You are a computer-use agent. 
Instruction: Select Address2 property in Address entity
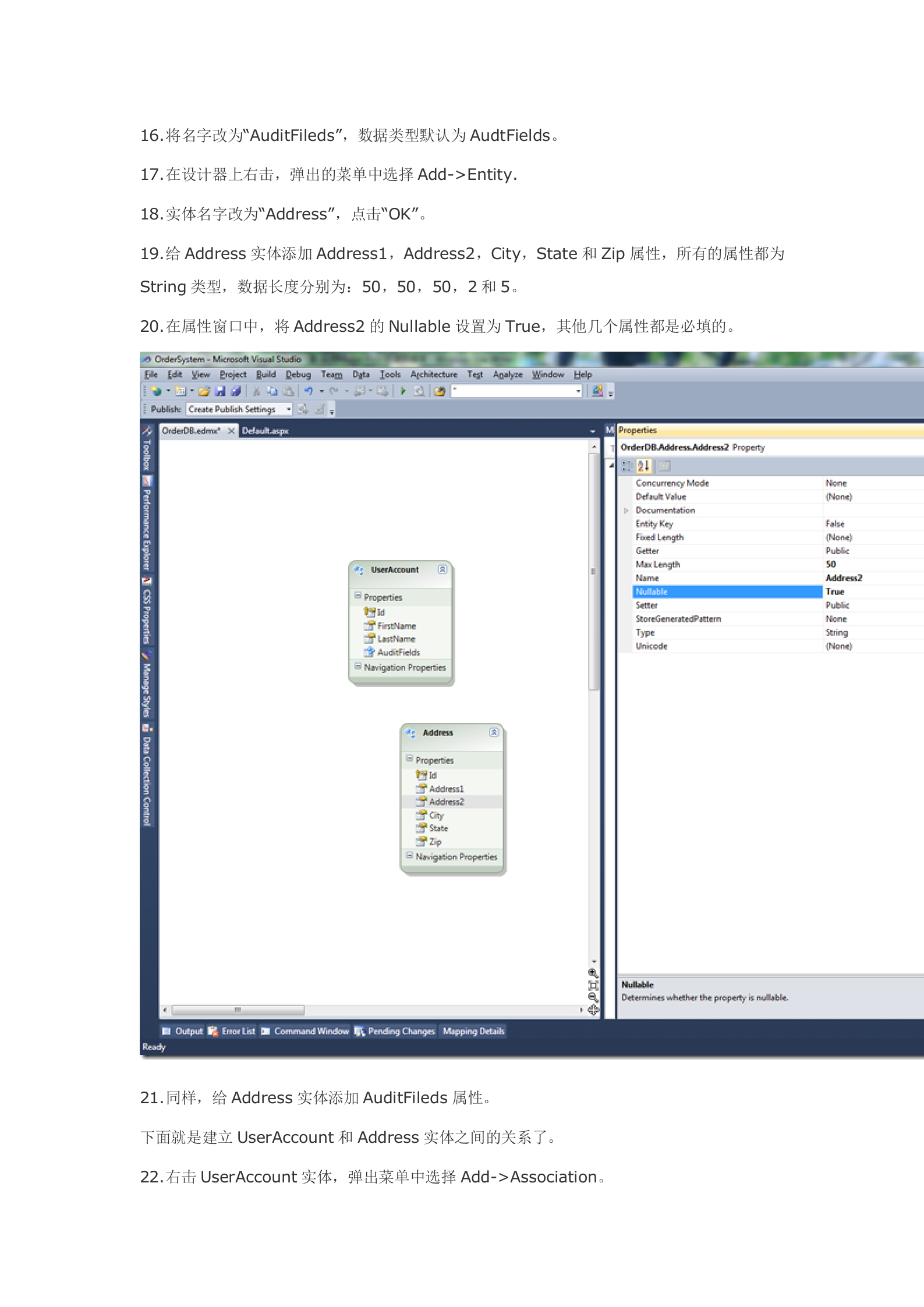[x=446, y=802]
